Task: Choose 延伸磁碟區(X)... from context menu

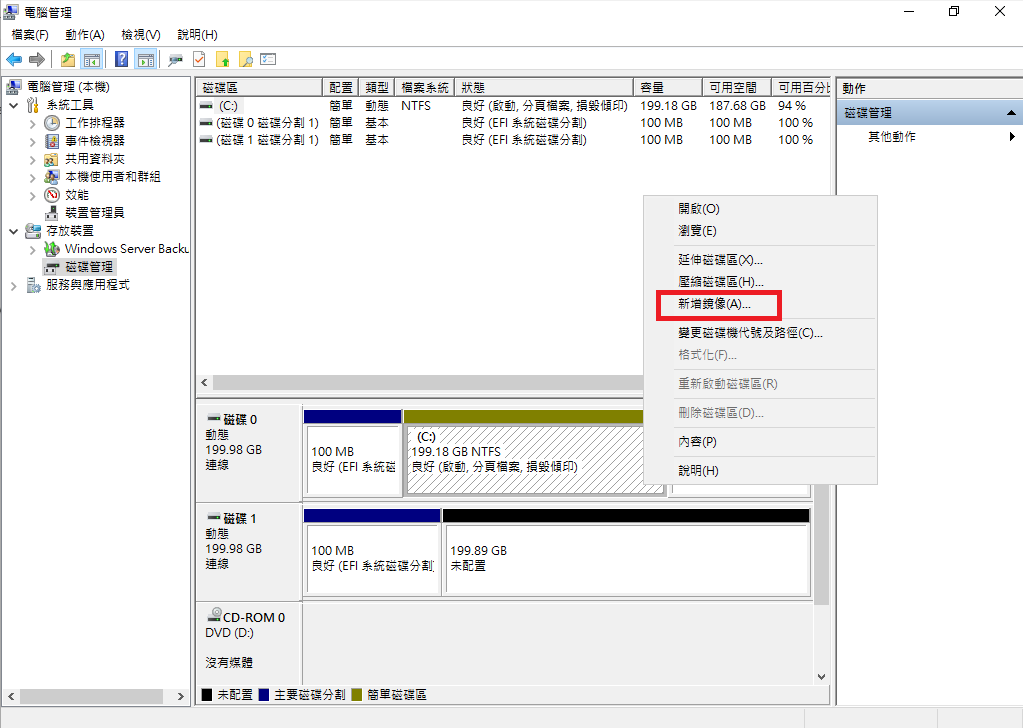Action: click(760, 260)
